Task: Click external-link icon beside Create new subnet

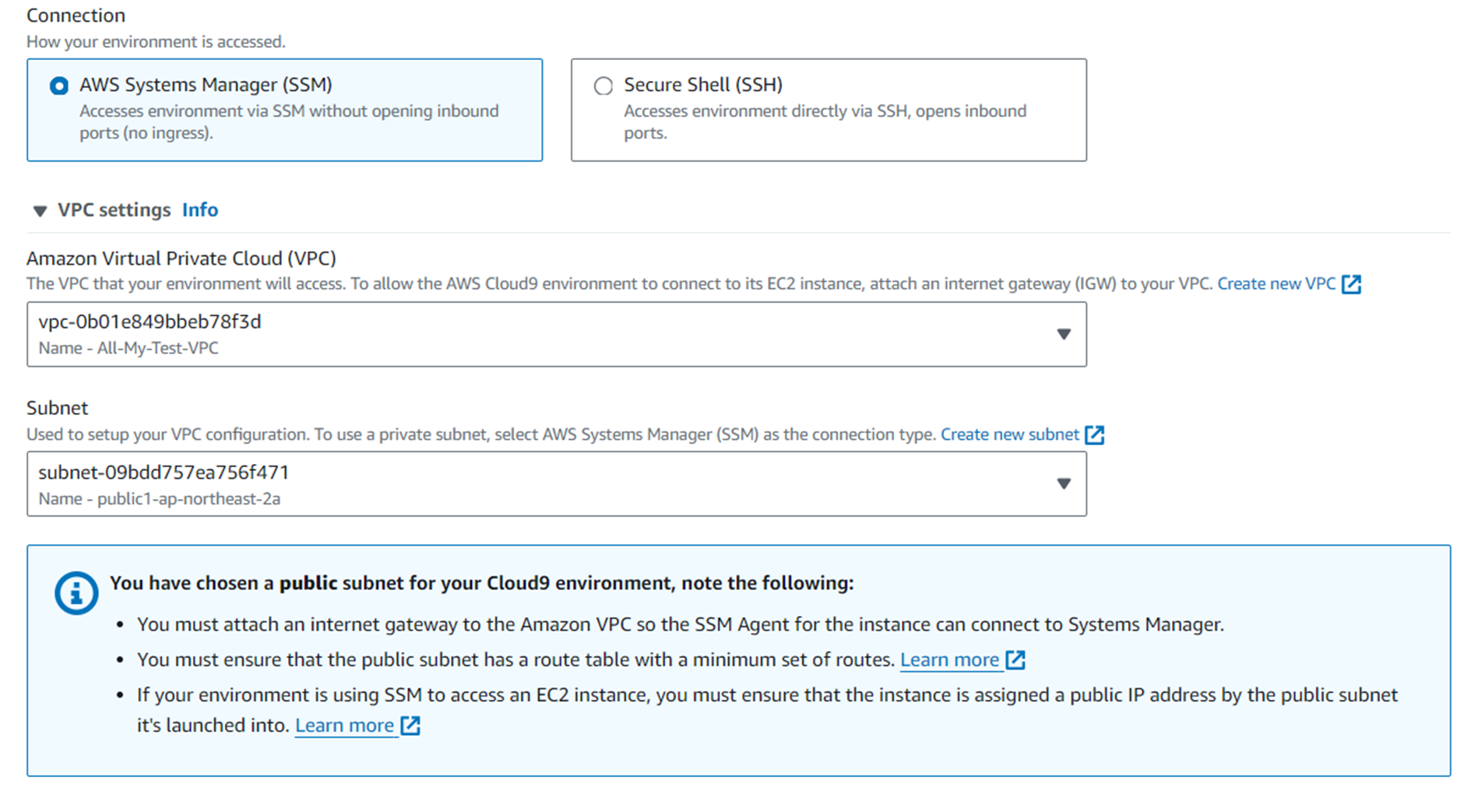Action: click(x=1094, y=435)
